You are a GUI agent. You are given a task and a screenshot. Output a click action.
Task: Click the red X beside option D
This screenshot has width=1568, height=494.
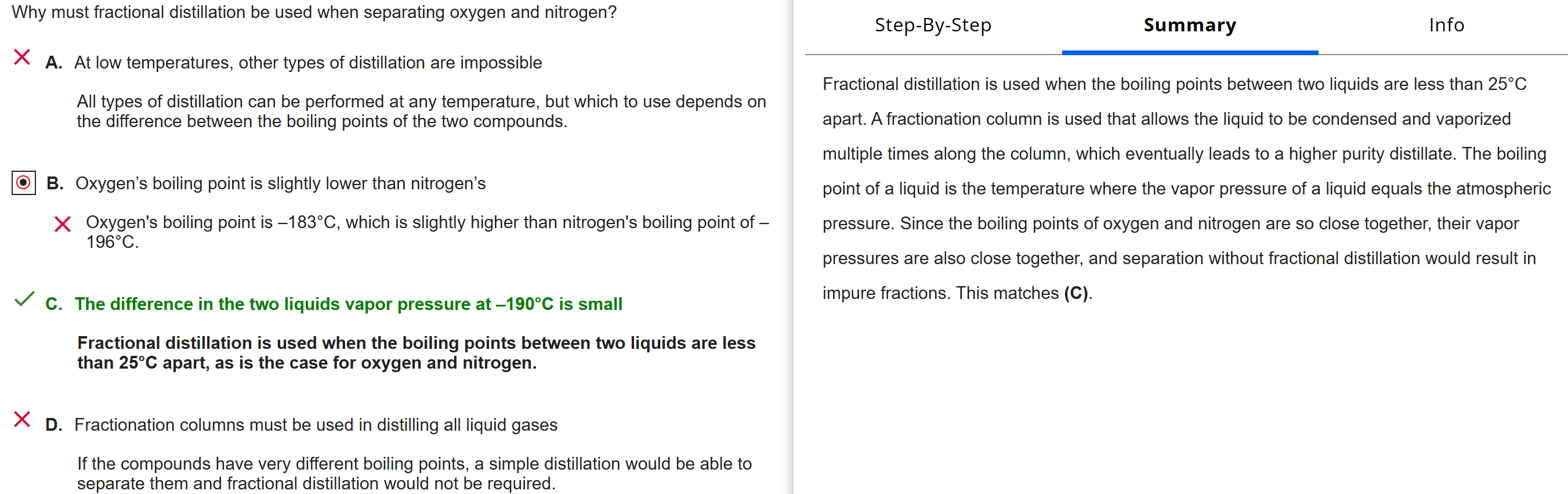22,419
